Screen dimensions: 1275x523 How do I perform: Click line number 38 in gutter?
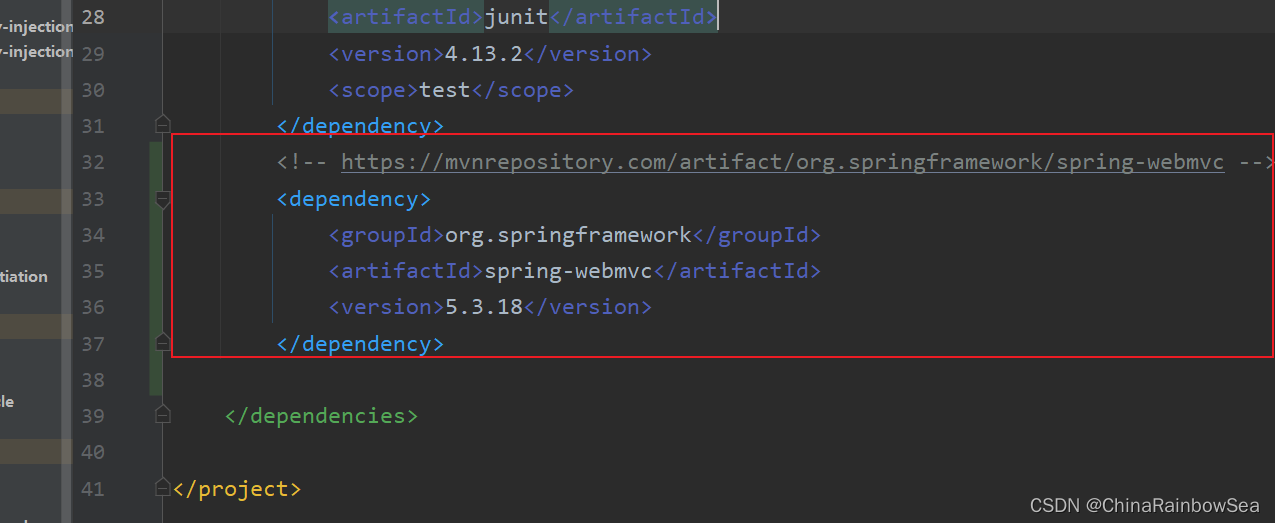(x=92, y=380)
